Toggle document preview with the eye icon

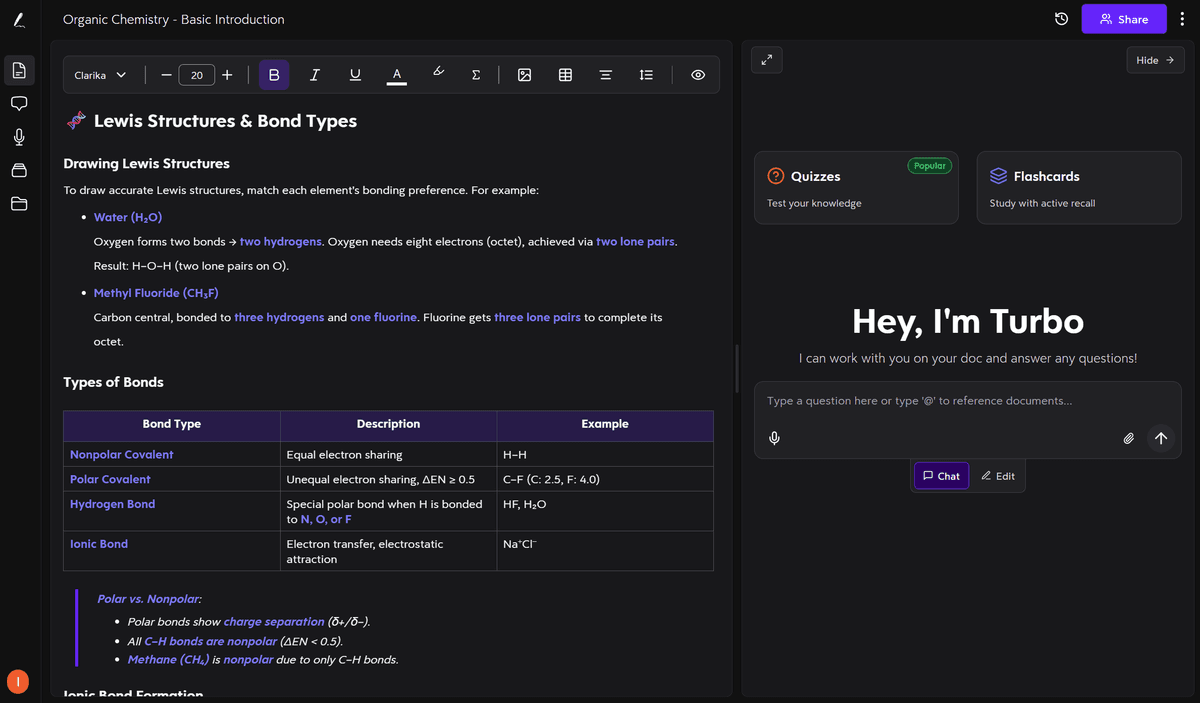(697, 74)
